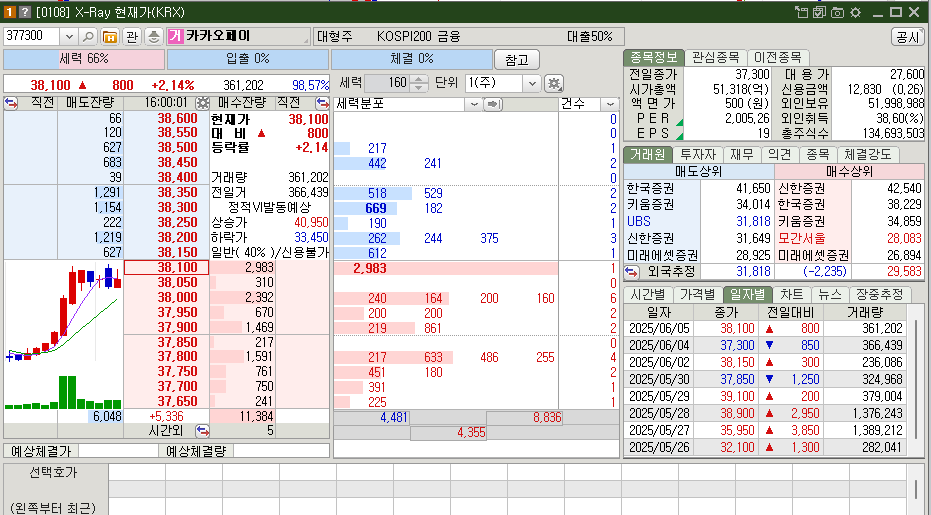Open the 장중추정 tab
This screenshot has height=515, width=931.
pos(879,294)
